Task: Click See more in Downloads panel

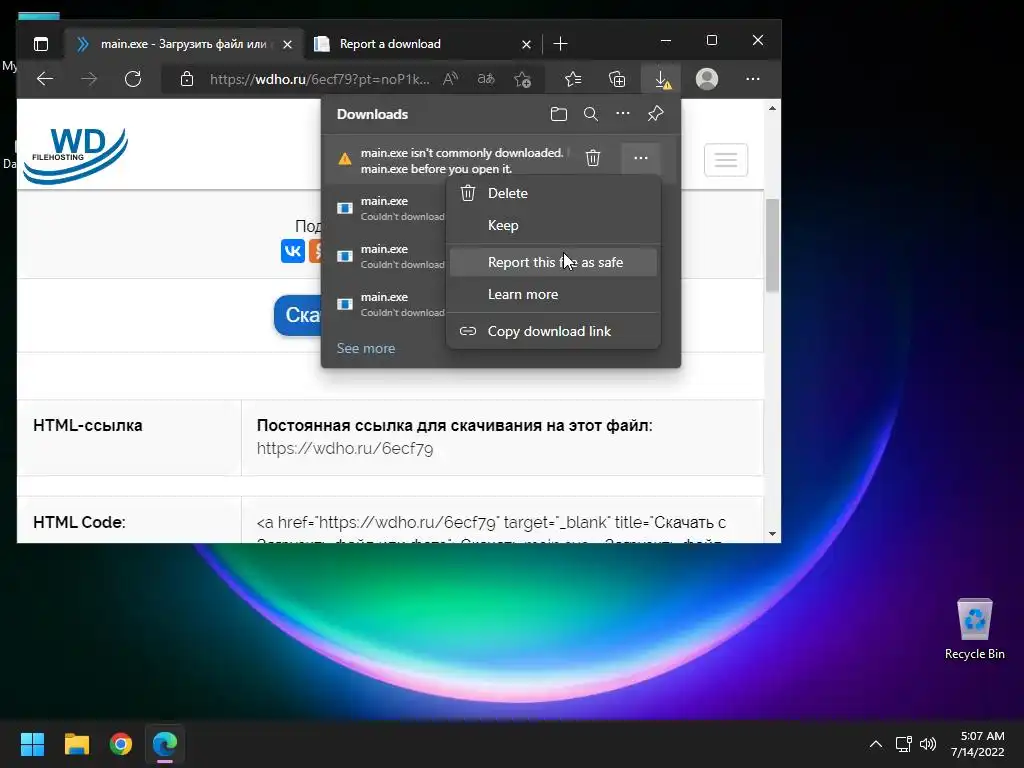Action: click(x=366, y=348)
